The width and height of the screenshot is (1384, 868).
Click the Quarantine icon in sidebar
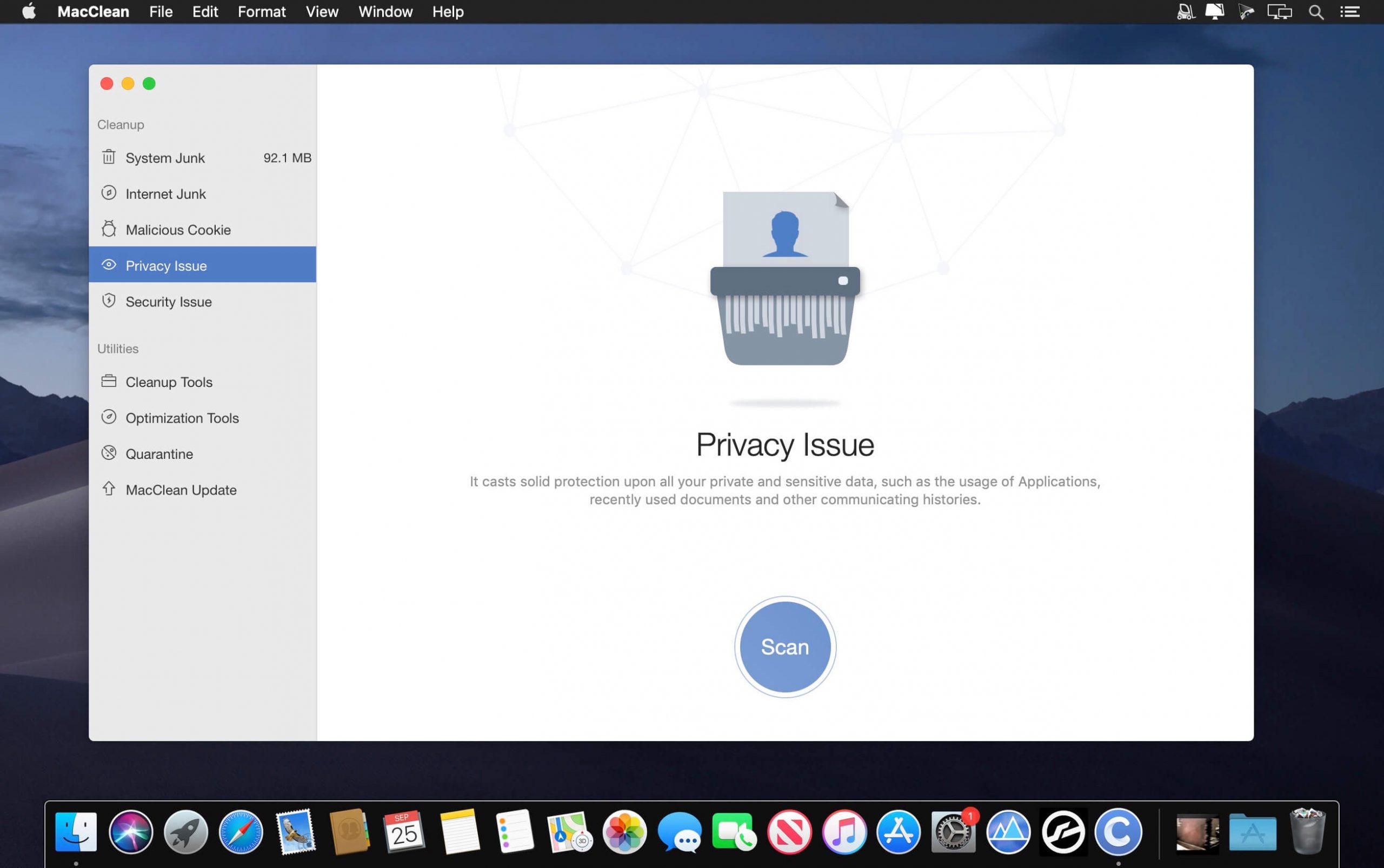(109, 453)
